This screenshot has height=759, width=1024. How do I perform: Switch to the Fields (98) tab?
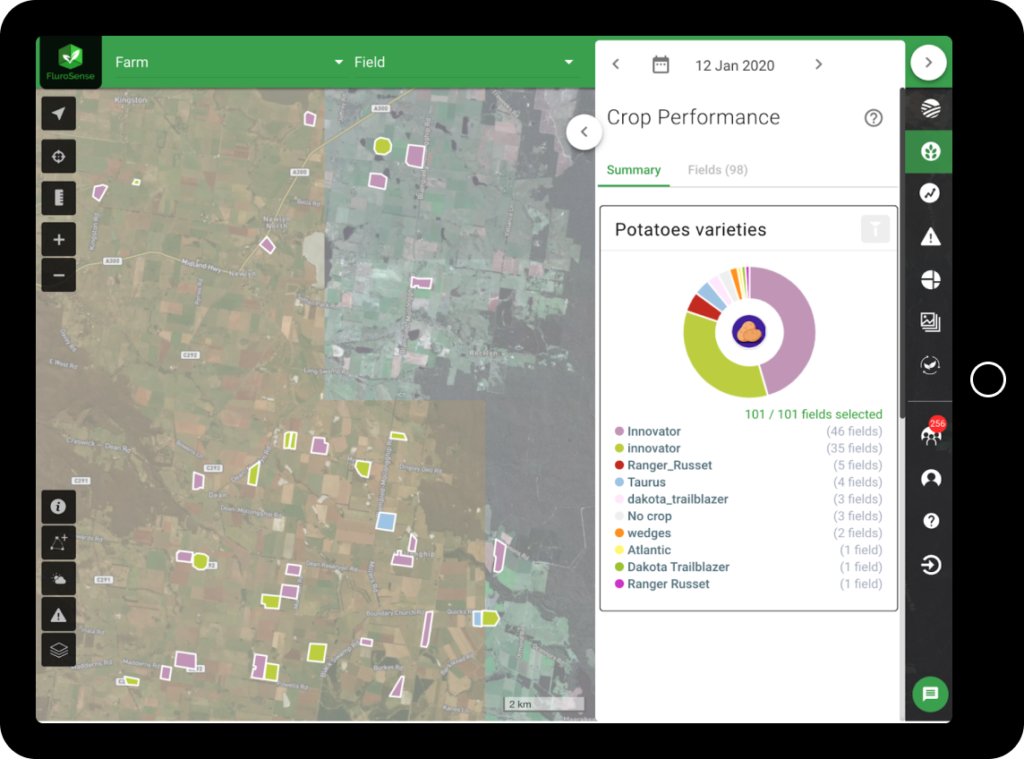717,170
